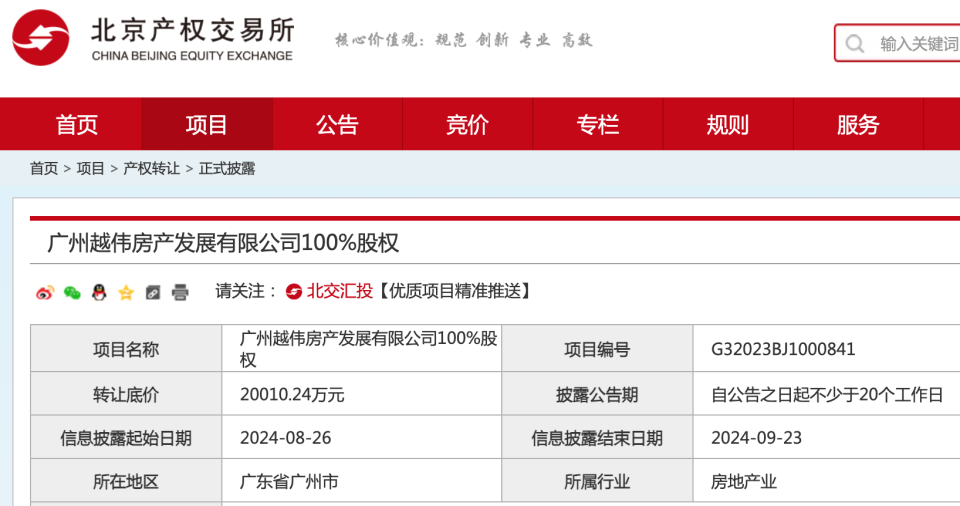Share to Weibo icon
This screenshot has height=506, width=960.
point(45,292)
